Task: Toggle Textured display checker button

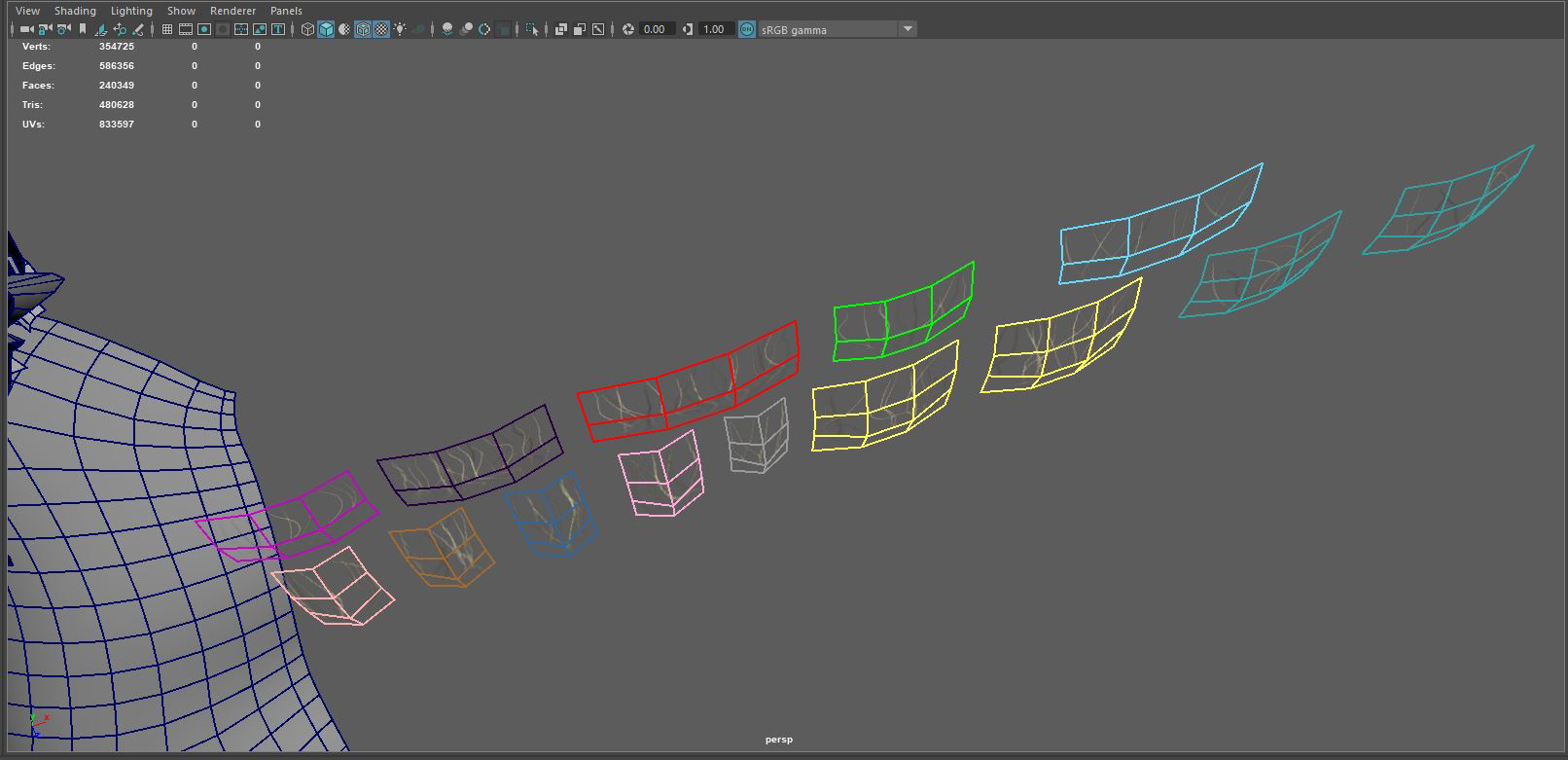Action: tap(381, 29)
